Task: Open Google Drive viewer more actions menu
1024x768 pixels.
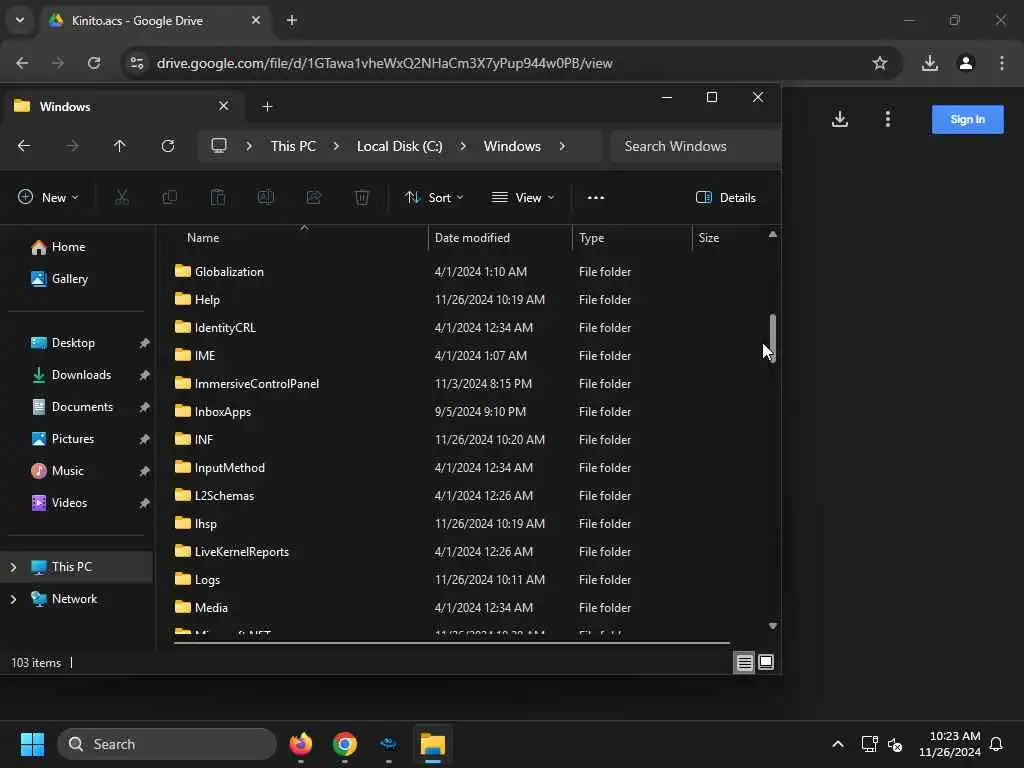Action: (888, 119)
